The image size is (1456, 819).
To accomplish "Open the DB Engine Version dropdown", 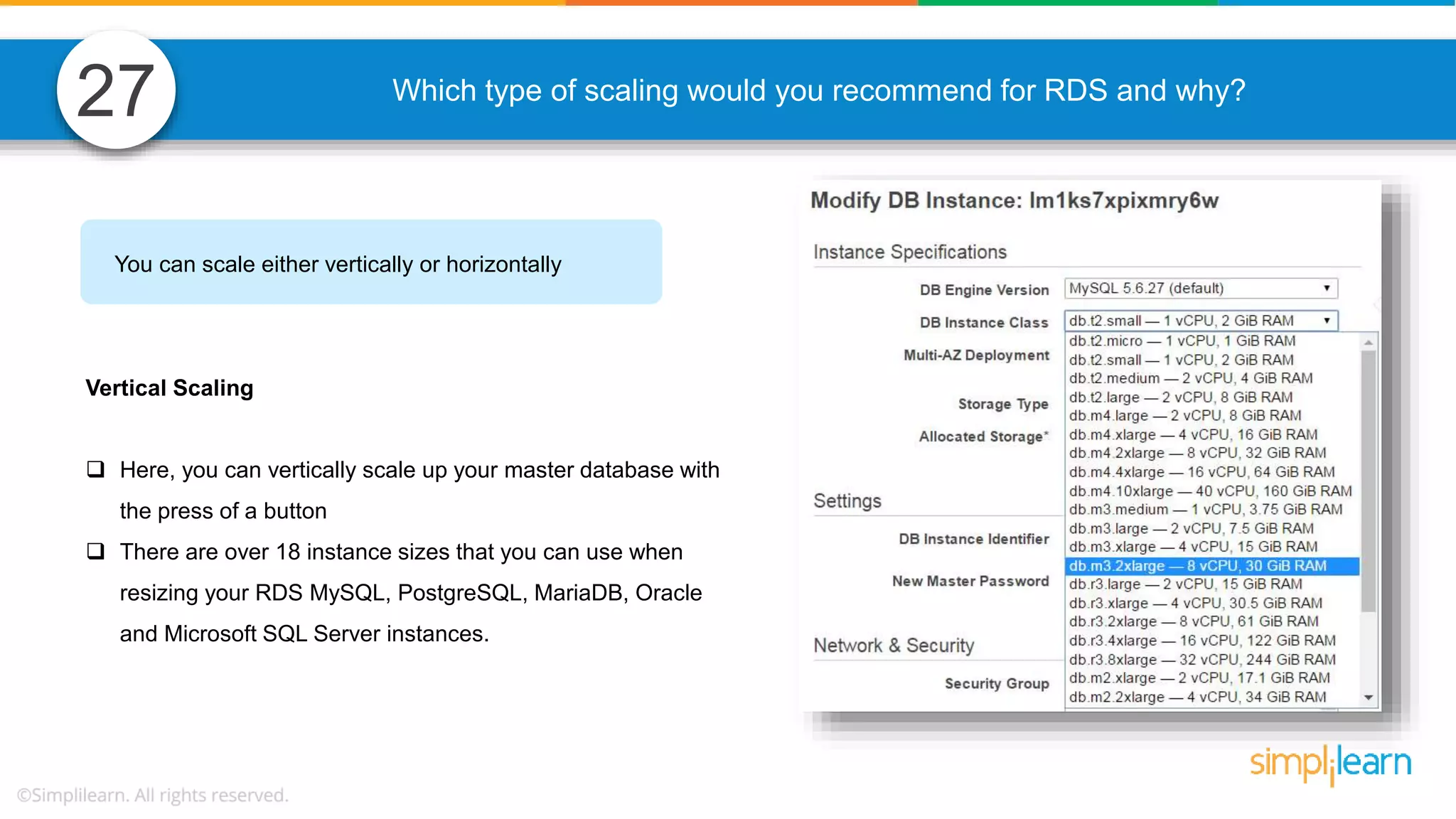I will 1201,288.
